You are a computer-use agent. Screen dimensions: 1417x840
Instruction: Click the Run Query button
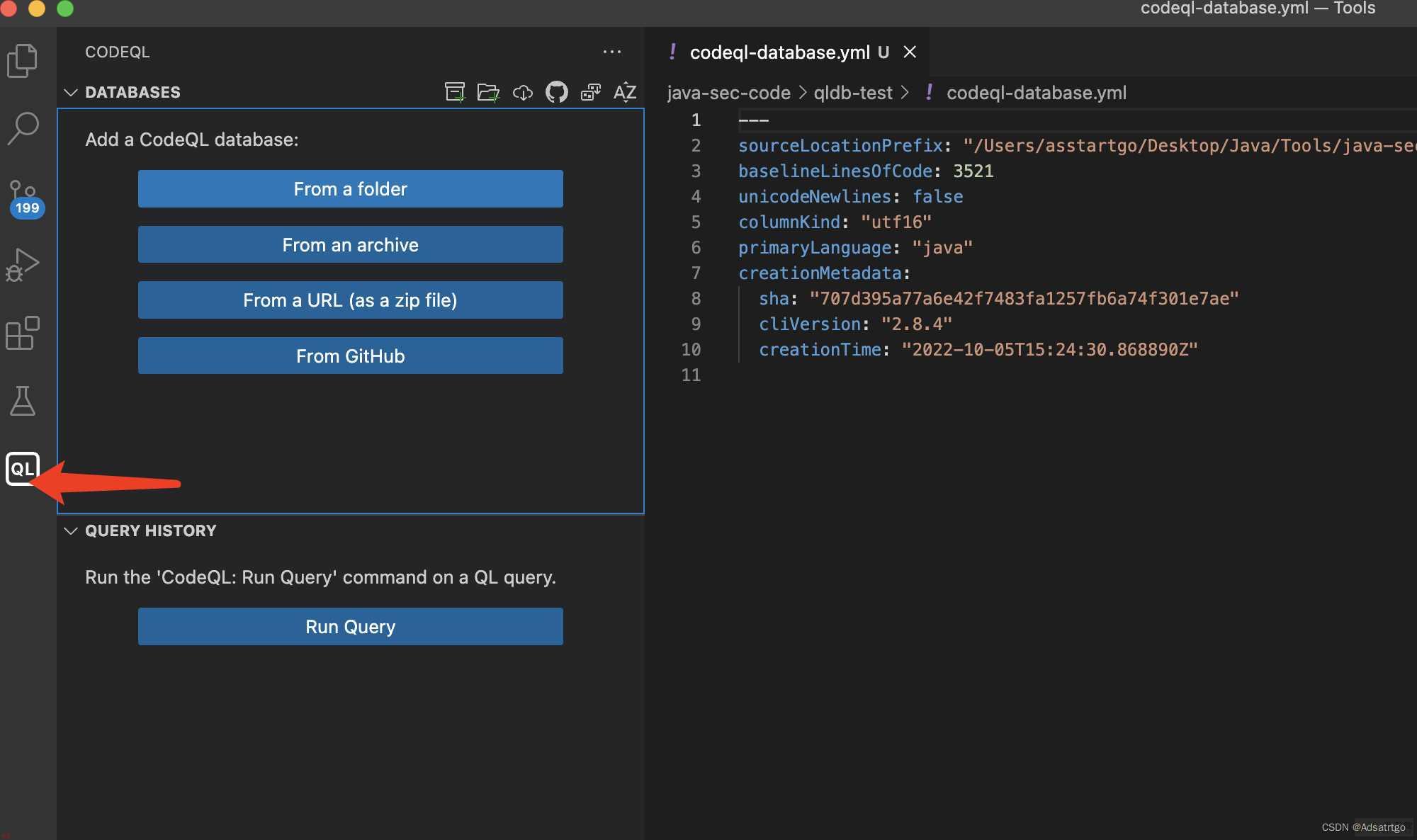coord(351,626)
